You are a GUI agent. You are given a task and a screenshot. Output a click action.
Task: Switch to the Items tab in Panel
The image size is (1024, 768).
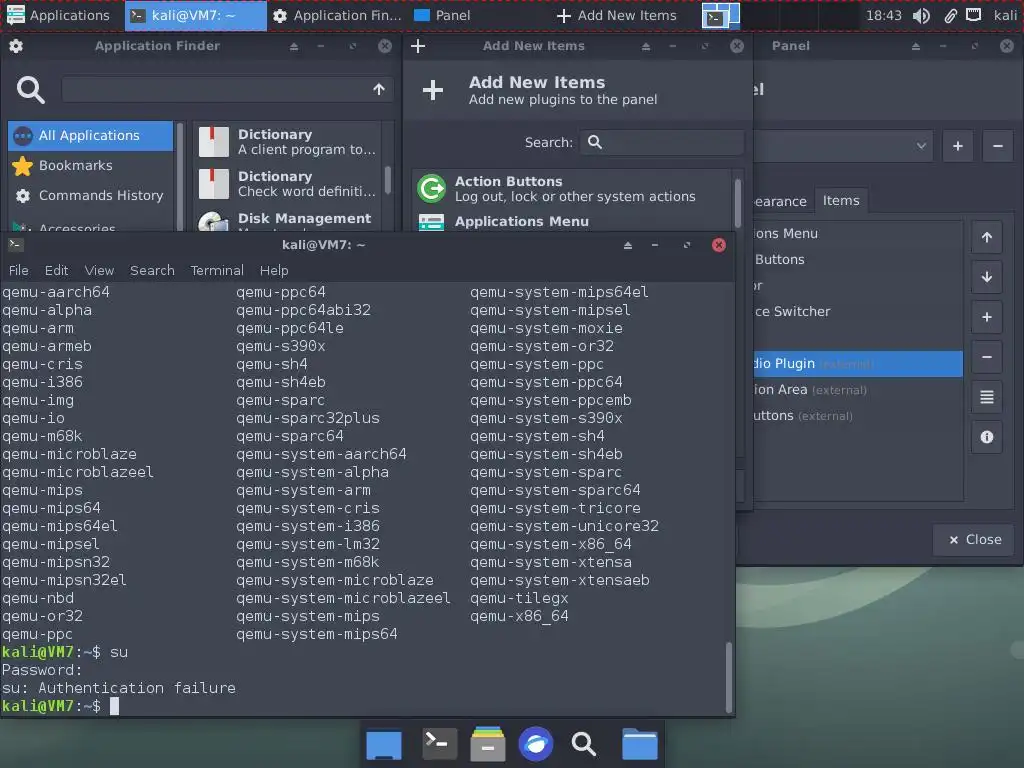[841, 200]
